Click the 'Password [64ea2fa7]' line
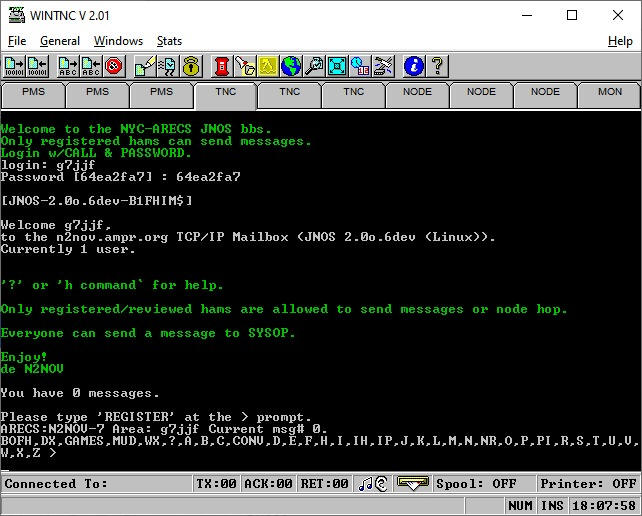Image resolution: width=642 pixels, height=516 pixels. click(120, 177)
